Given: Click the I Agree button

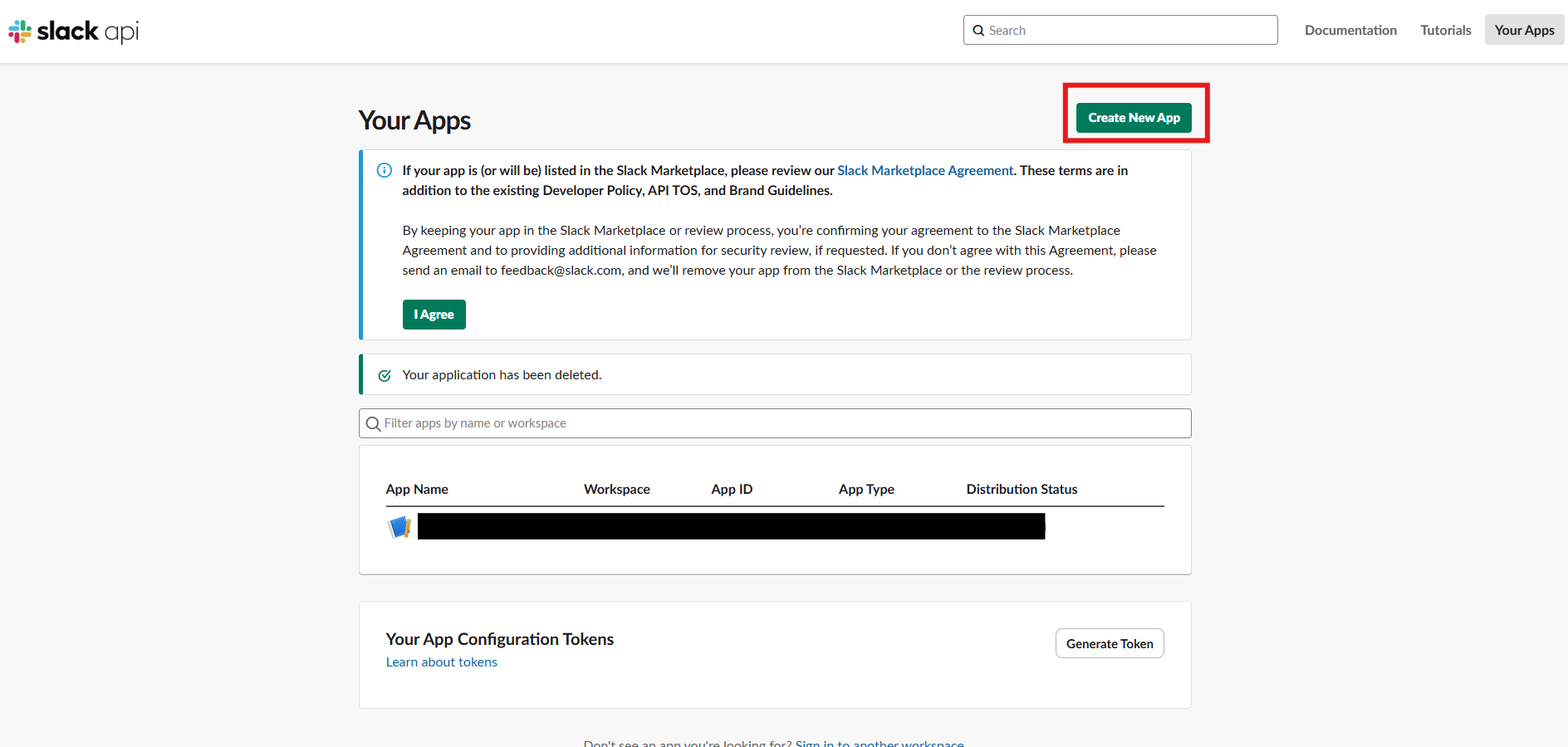Looking at the screenshot, I should [434, 315].
